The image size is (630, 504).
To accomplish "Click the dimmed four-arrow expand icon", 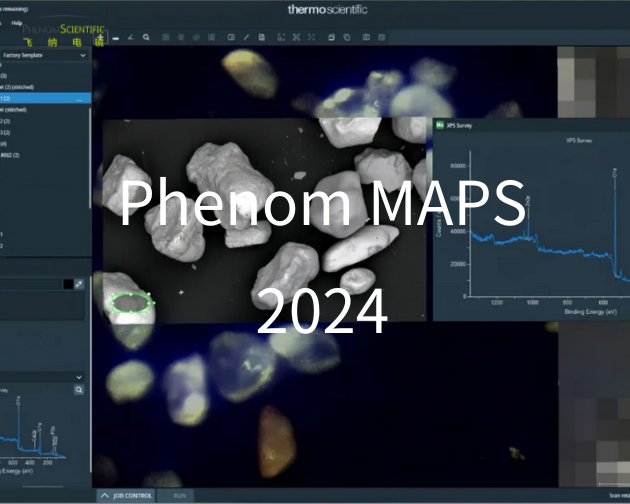I will tap(312, 37).
